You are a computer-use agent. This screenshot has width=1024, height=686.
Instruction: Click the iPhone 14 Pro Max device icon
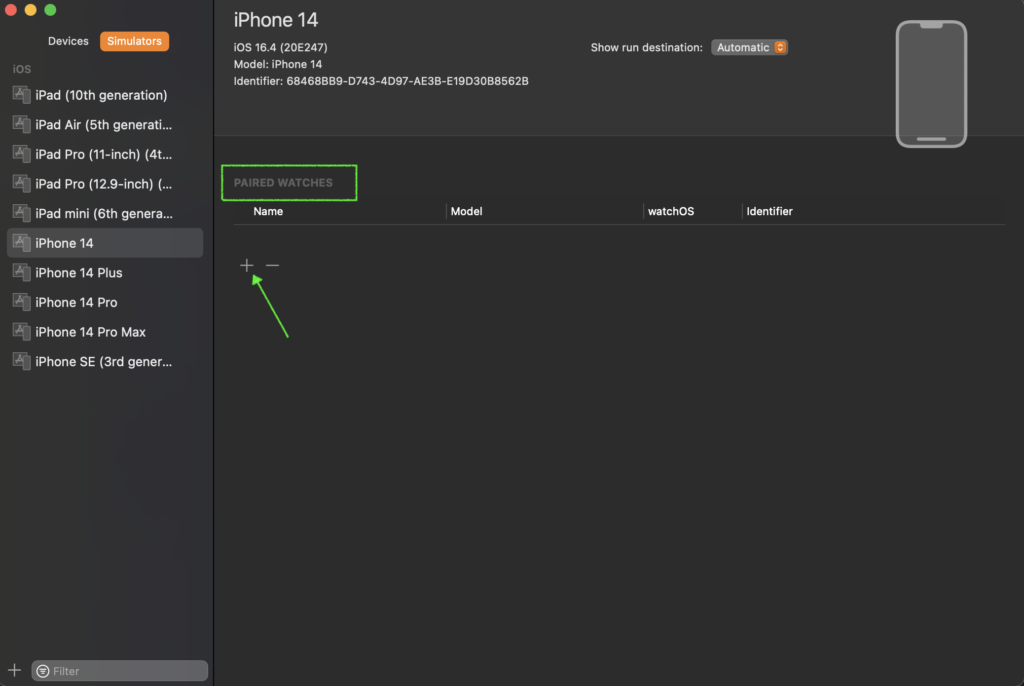(23, 331)
